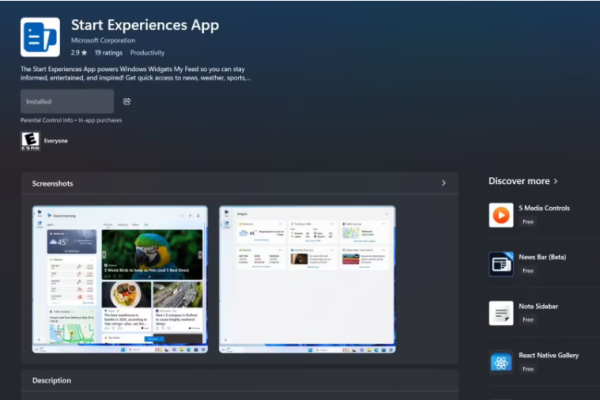Click the Installed button
The width and height of the screenshot is (600, 400).
67,101
